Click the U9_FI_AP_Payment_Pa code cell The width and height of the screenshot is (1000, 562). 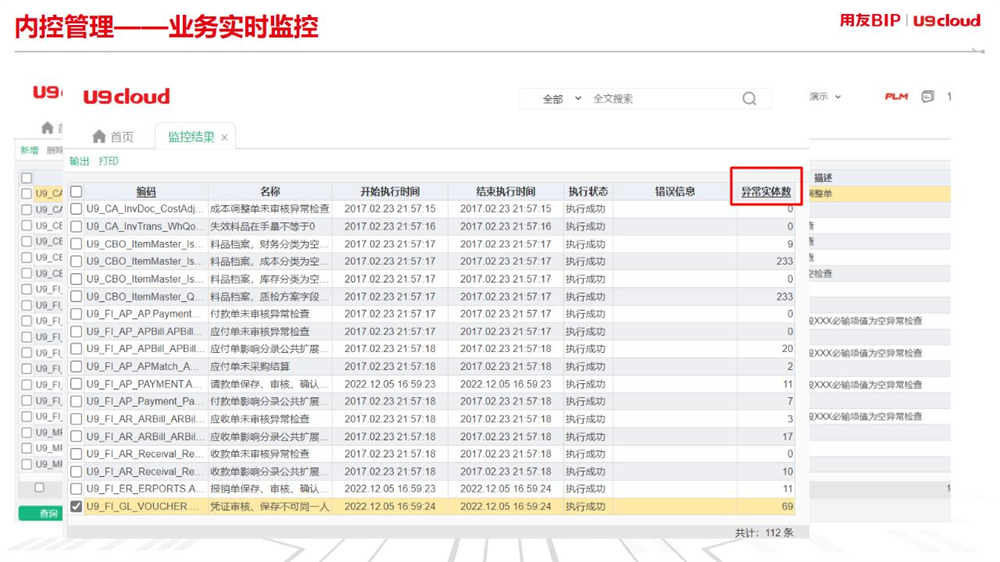pyautogui.click(x=146, y=401)
